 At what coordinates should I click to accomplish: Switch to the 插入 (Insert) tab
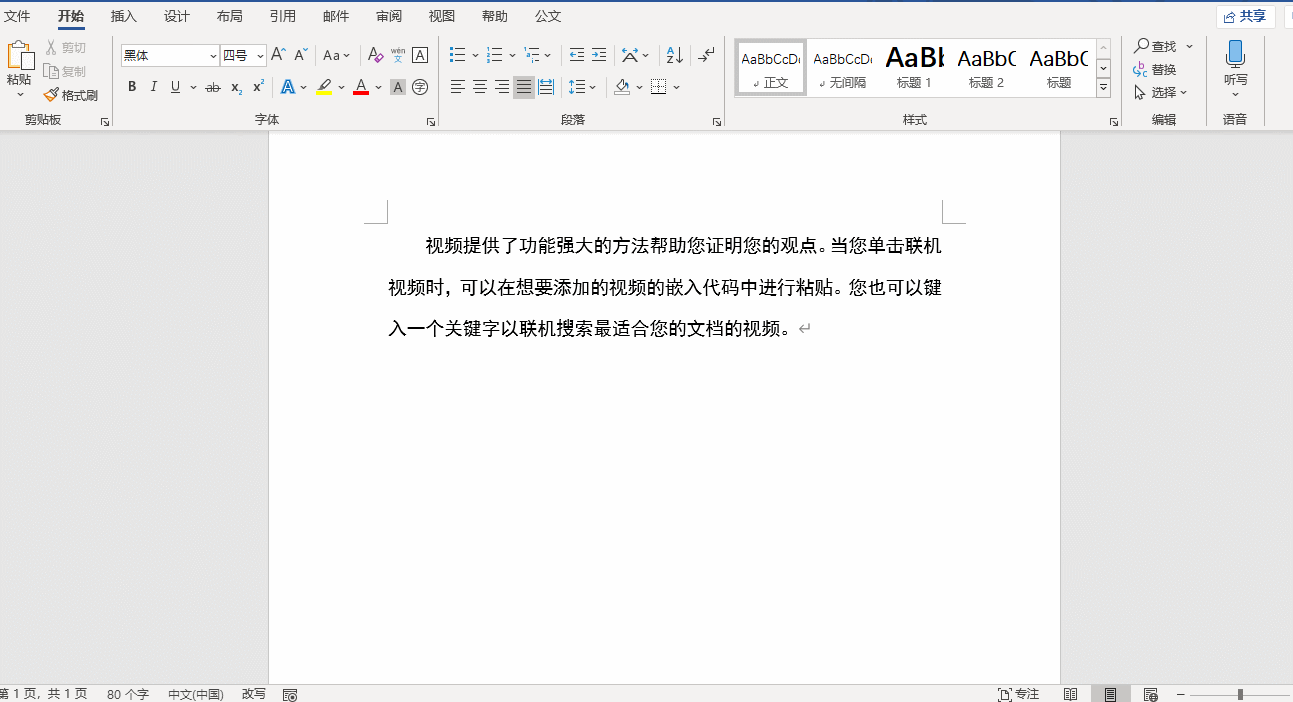click(x=124, y=16)
